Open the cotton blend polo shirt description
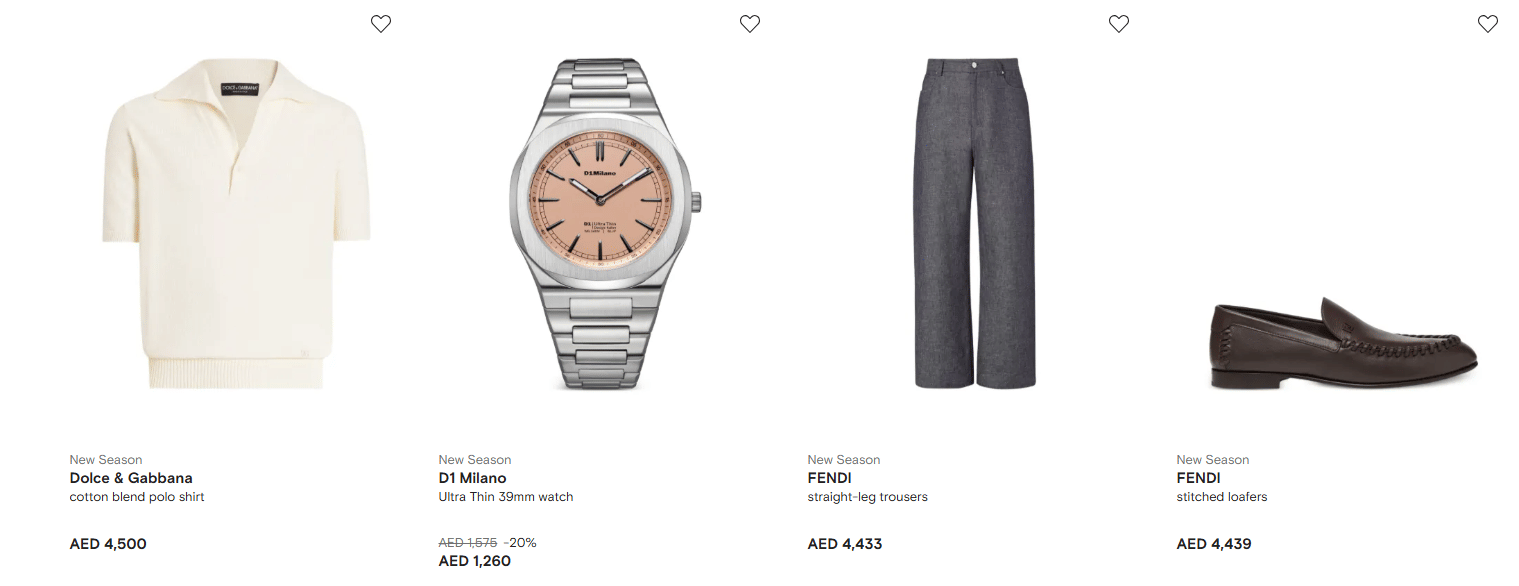The width and height of the screenshot is (1519, 586). point(137,497)
